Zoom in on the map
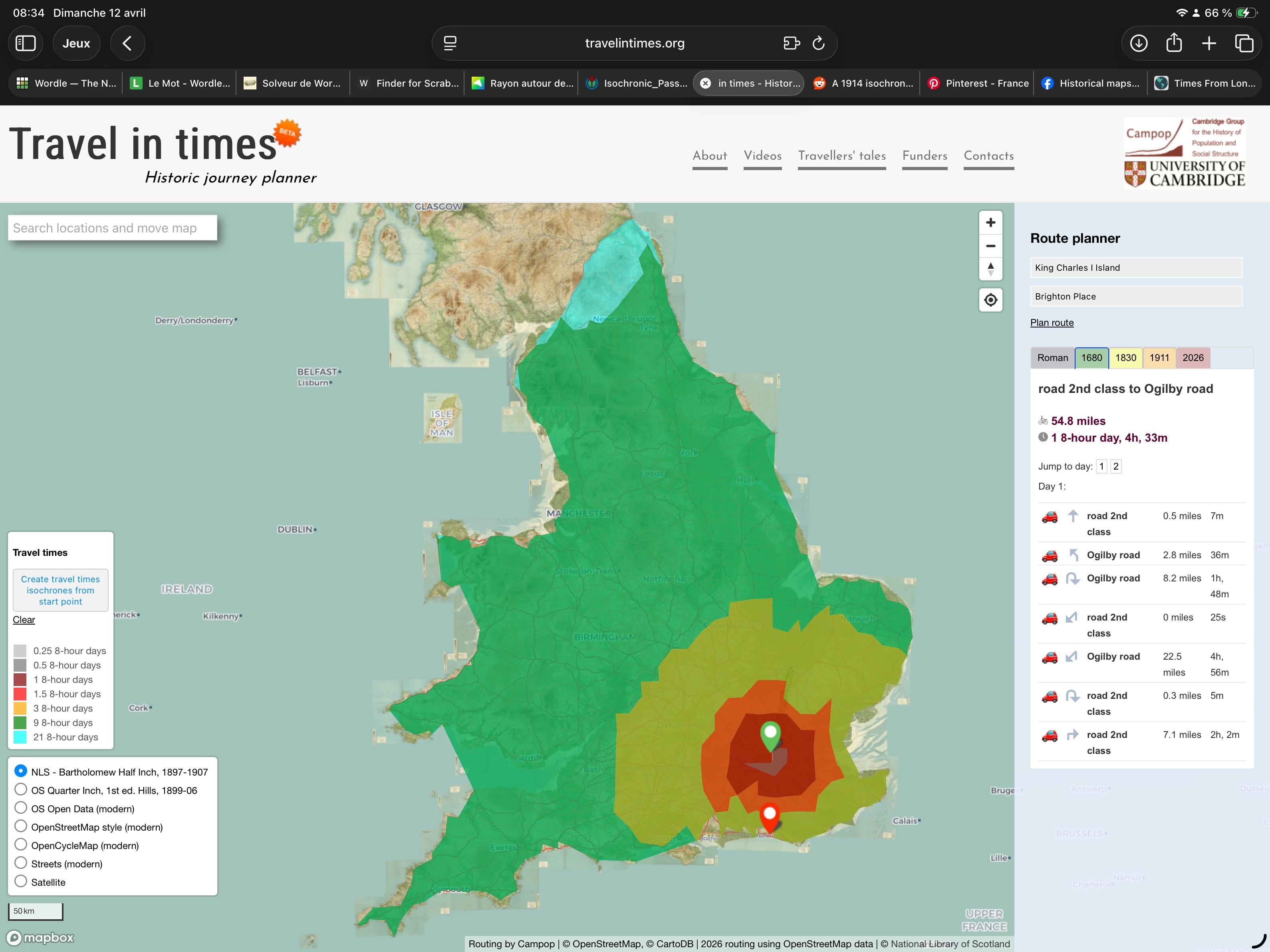The image size is (1270, 952). [990, 223]
